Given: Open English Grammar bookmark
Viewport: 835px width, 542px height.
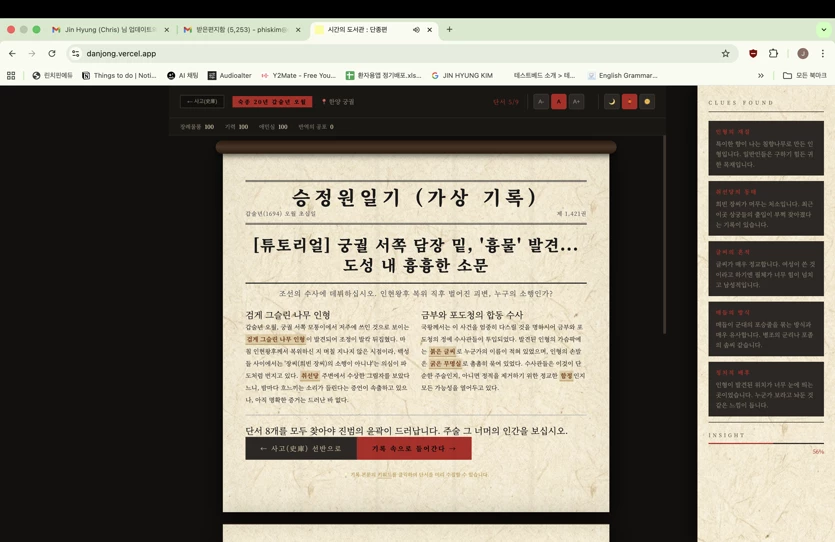Looking at the screenshot, I should click(623, 76).
